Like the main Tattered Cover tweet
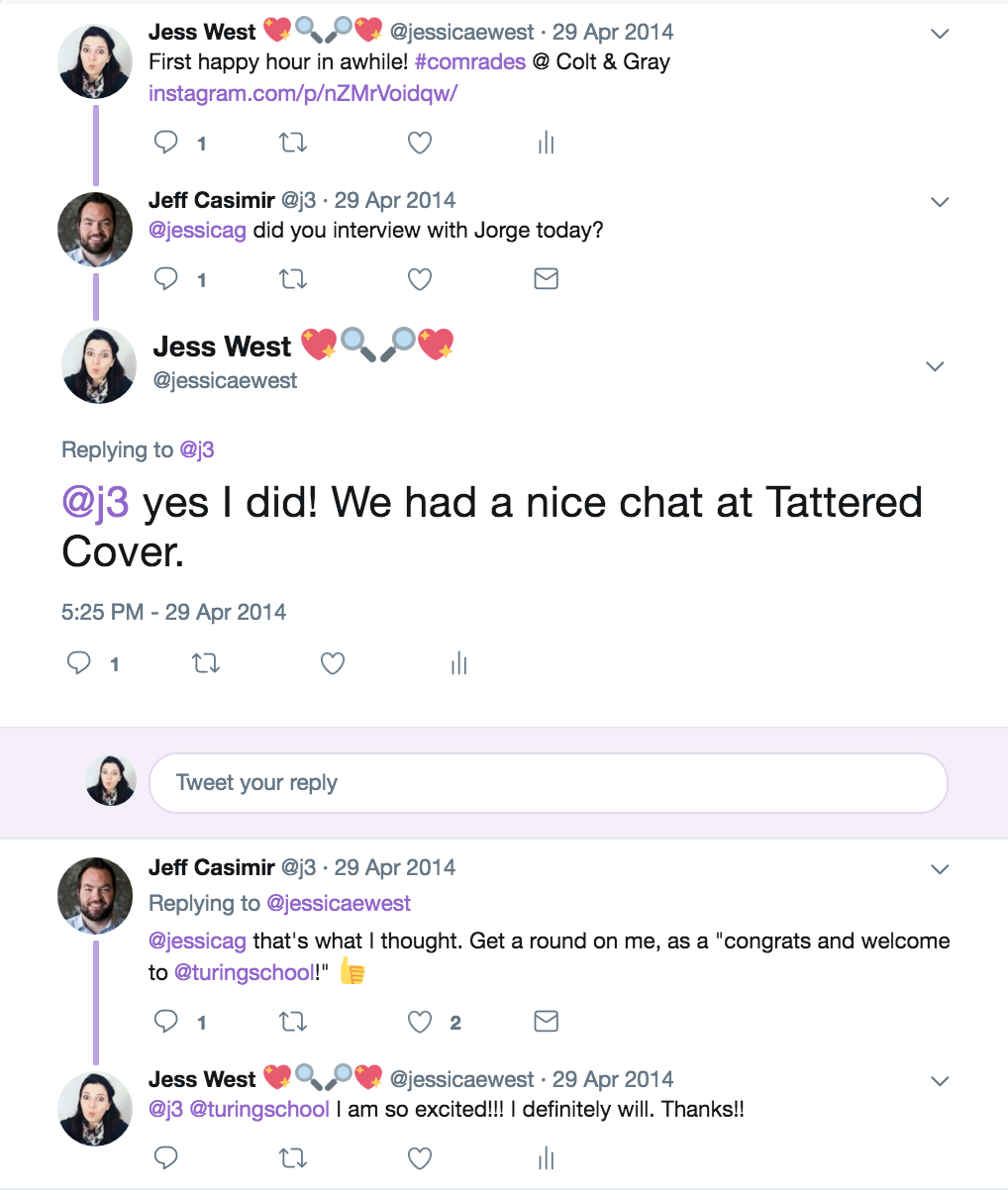This screenshot has width=1008, height=1190. pos(333,663)
